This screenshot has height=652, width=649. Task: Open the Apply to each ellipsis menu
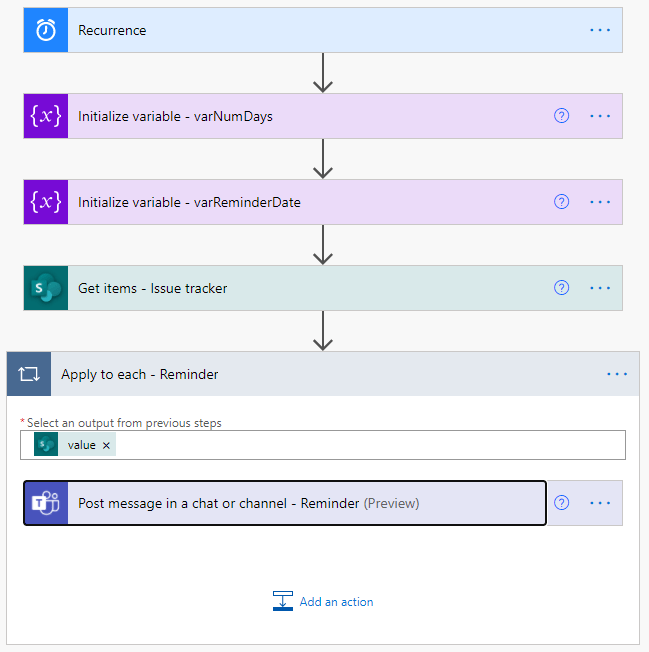click(x=617, y=374)
